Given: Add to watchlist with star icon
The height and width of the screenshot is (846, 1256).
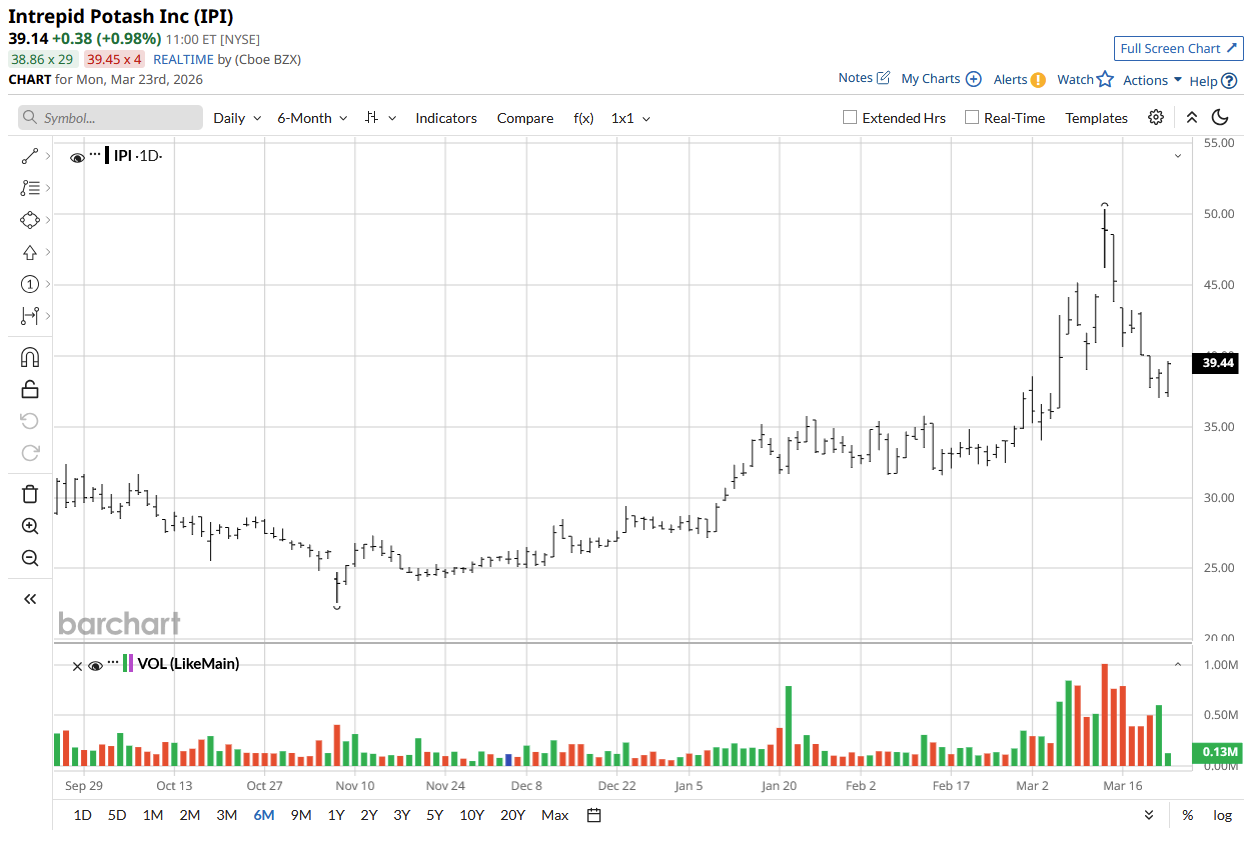Looking at the screenshot, I should [1105, 79].
